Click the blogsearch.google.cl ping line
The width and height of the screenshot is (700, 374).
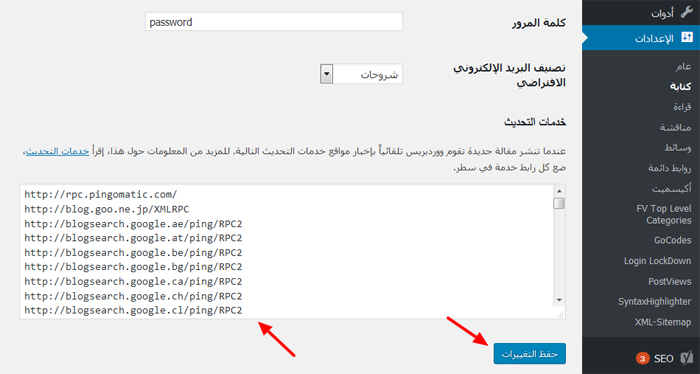click(133, 310)
